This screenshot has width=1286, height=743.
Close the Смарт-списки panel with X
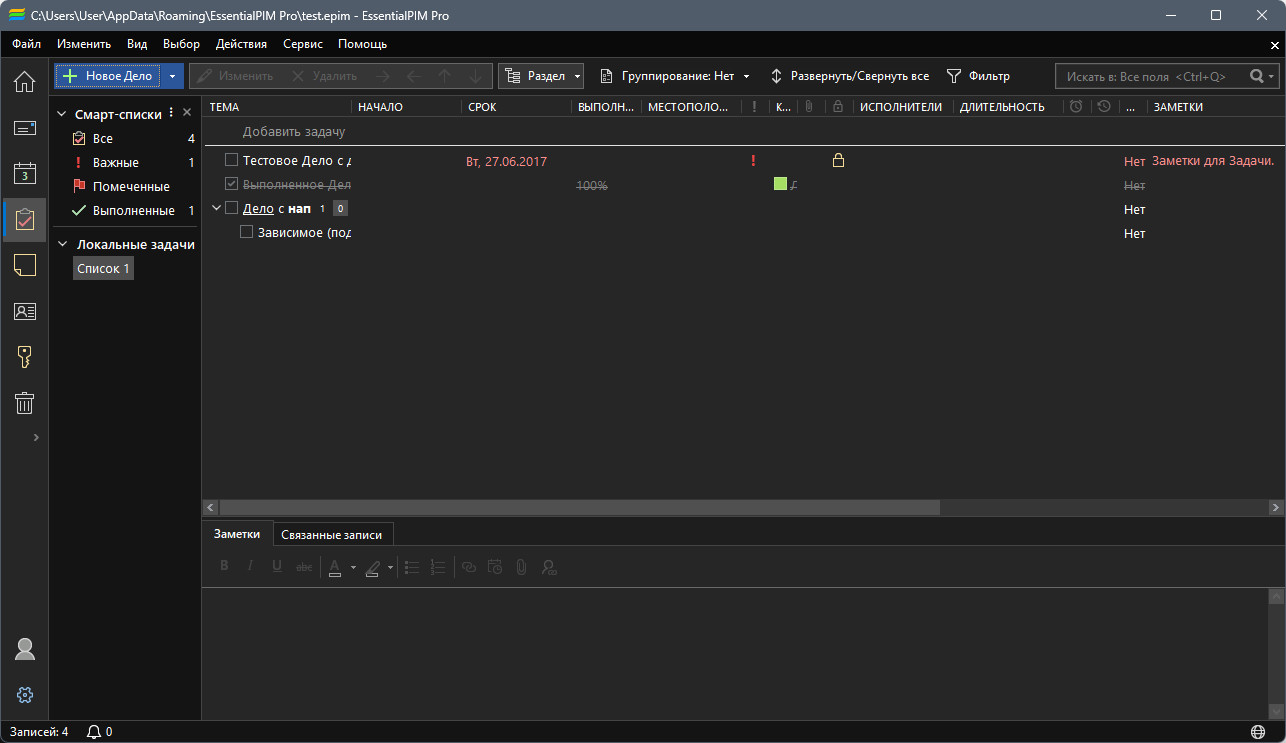click(186, 113)
